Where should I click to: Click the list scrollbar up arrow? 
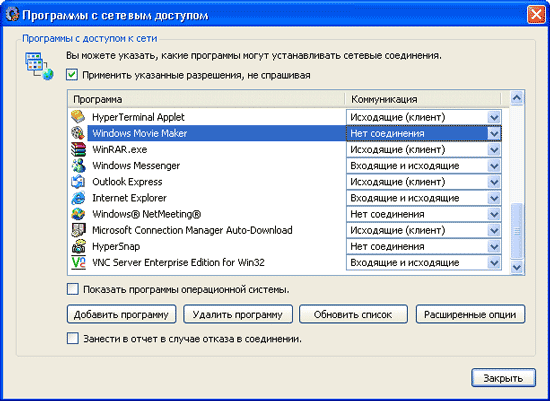click(517, 98)
